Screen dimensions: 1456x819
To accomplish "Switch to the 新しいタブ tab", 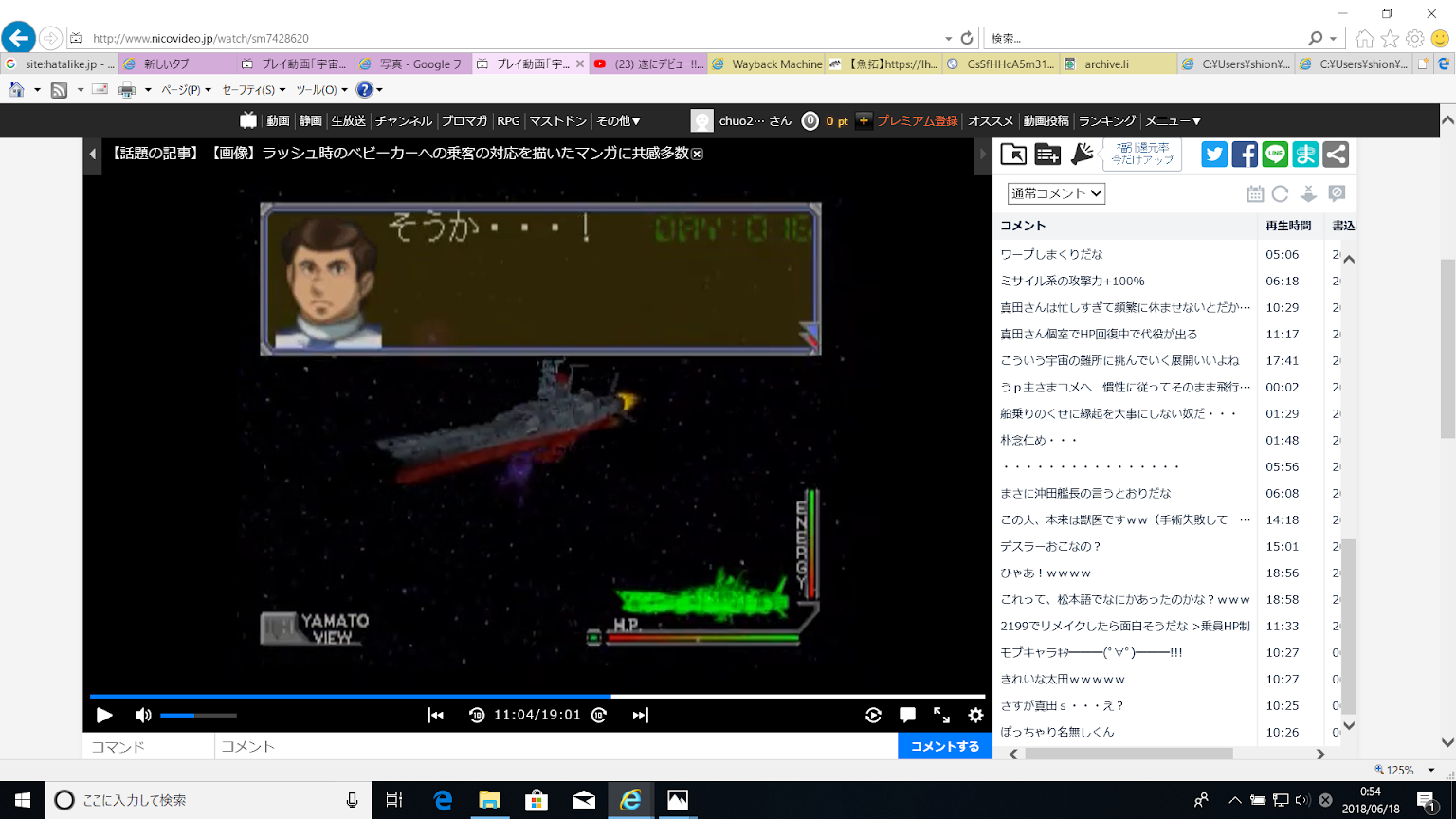I will click(x=177, y=64).
